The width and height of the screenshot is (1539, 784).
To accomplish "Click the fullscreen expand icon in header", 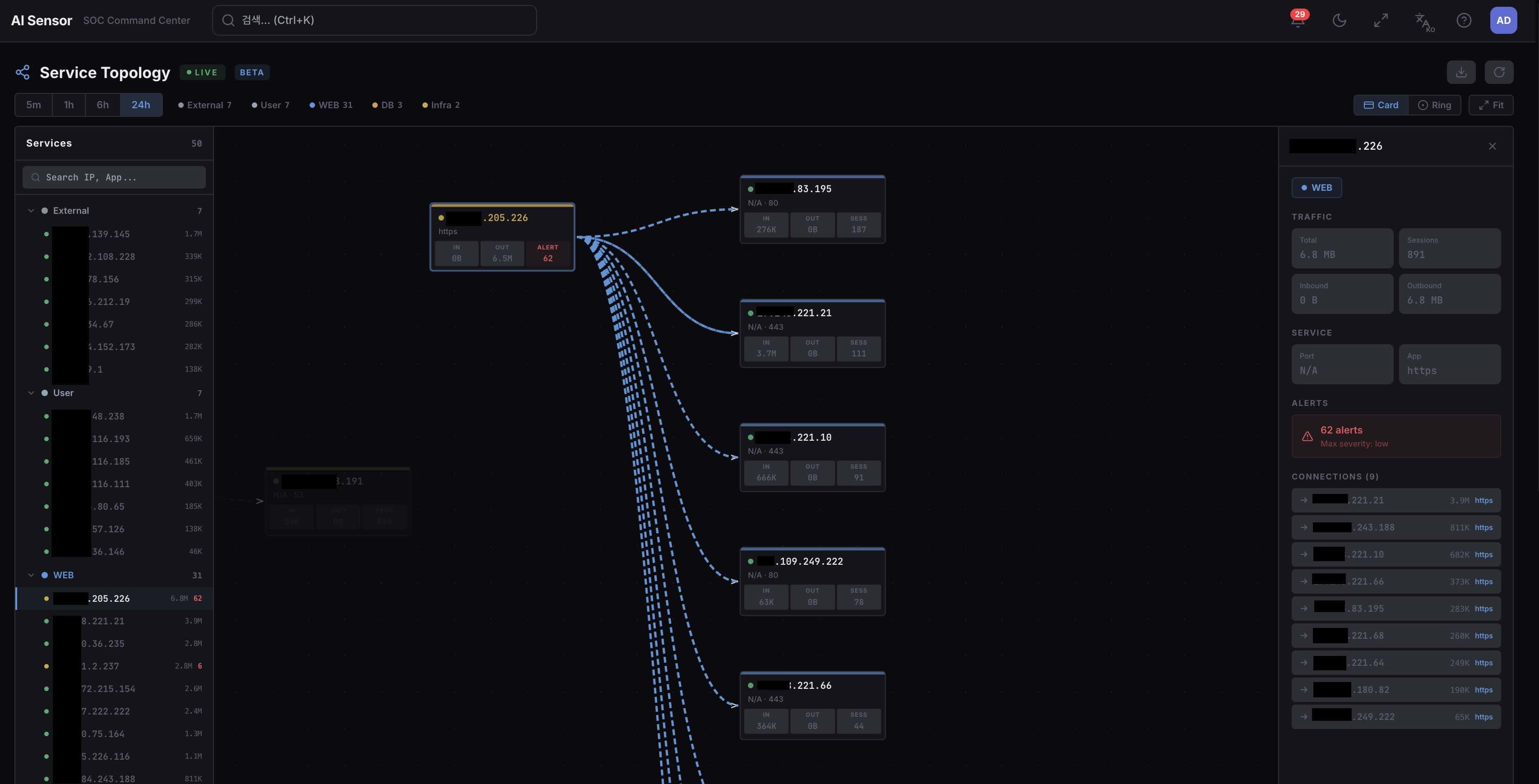I will pos(1381,20).
